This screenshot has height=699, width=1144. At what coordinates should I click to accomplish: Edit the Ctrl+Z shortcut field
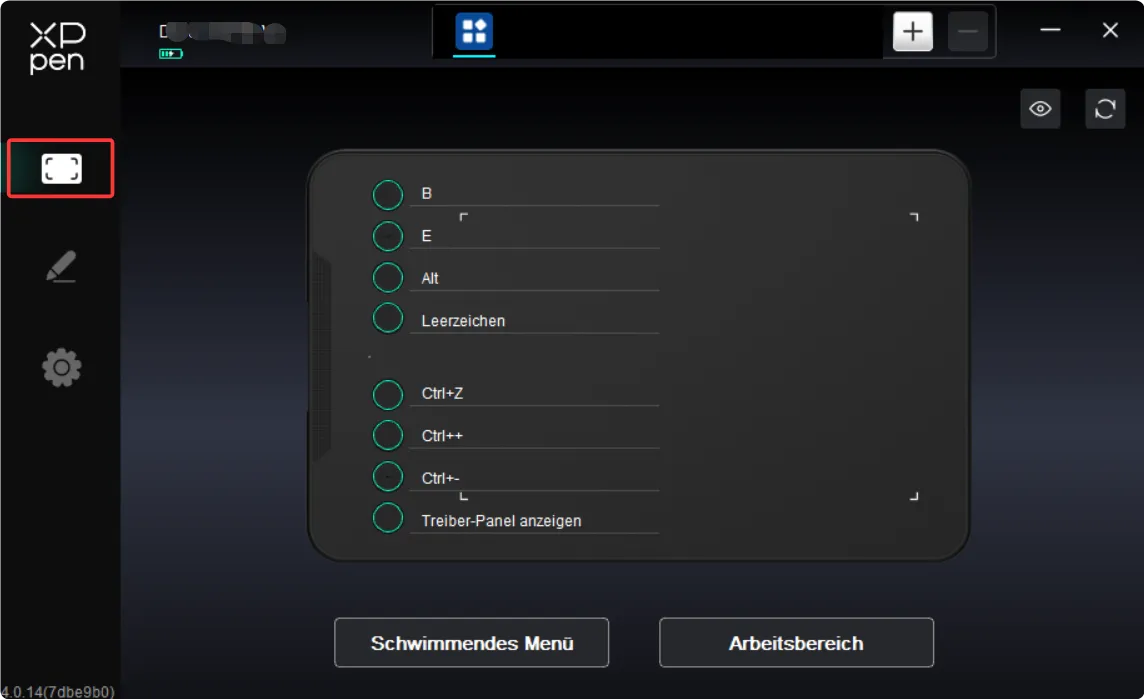pyautogui.click(x=534, y=393)
